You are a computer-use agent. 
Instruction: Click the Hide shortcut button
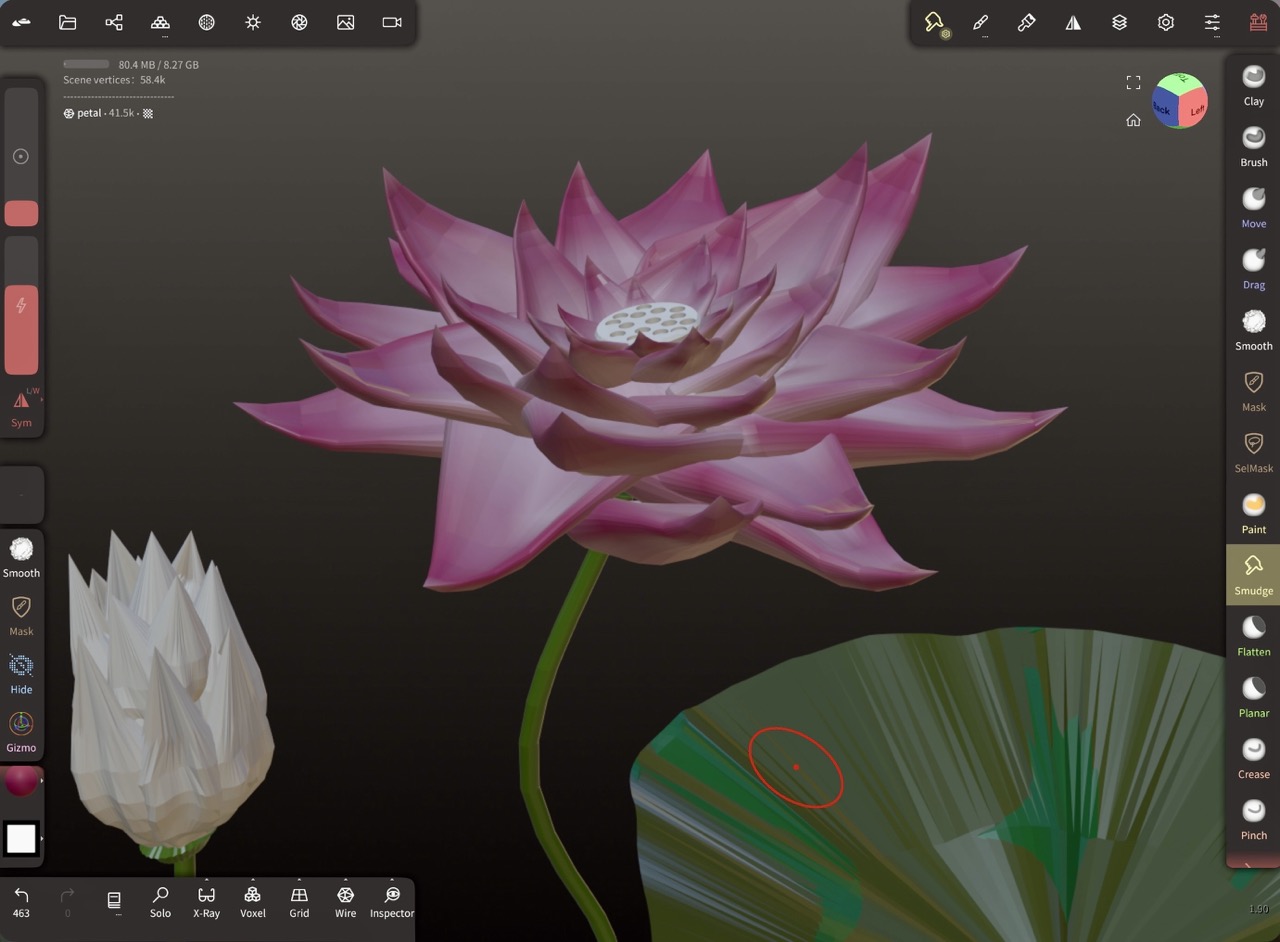click(21, 674)
